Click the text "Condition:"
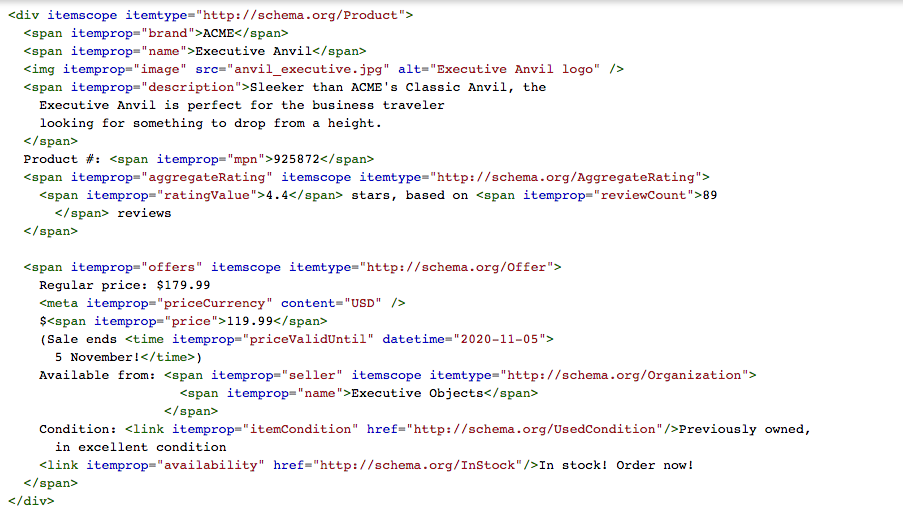 [x=78, y=430]
